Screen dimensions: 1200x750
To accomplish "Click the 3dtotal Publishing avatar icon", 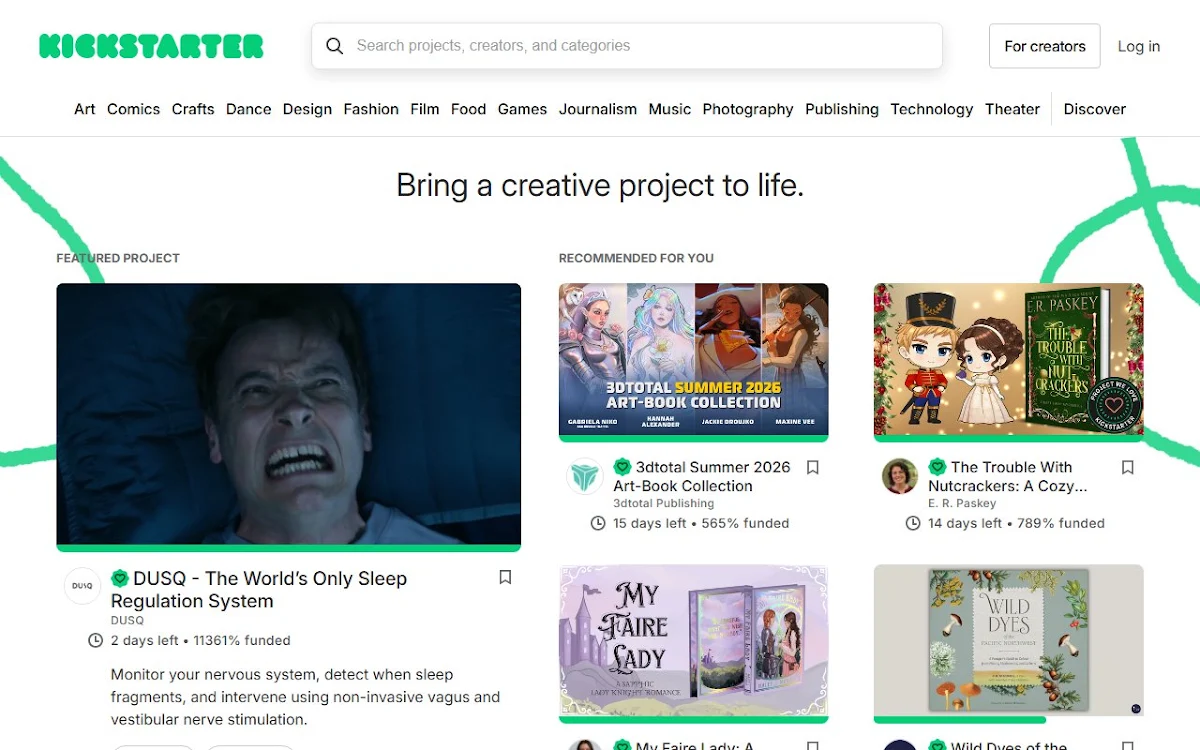I will click(x=585, y=476).
